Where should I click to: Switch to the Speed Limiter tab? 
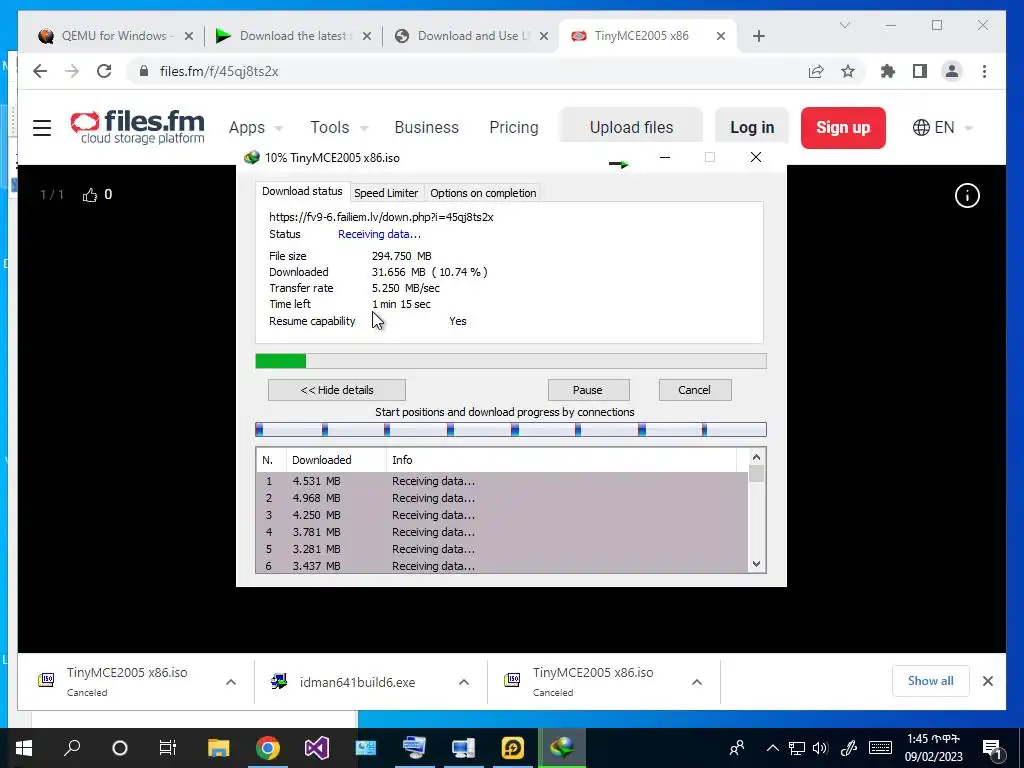[x=386, y=193]
